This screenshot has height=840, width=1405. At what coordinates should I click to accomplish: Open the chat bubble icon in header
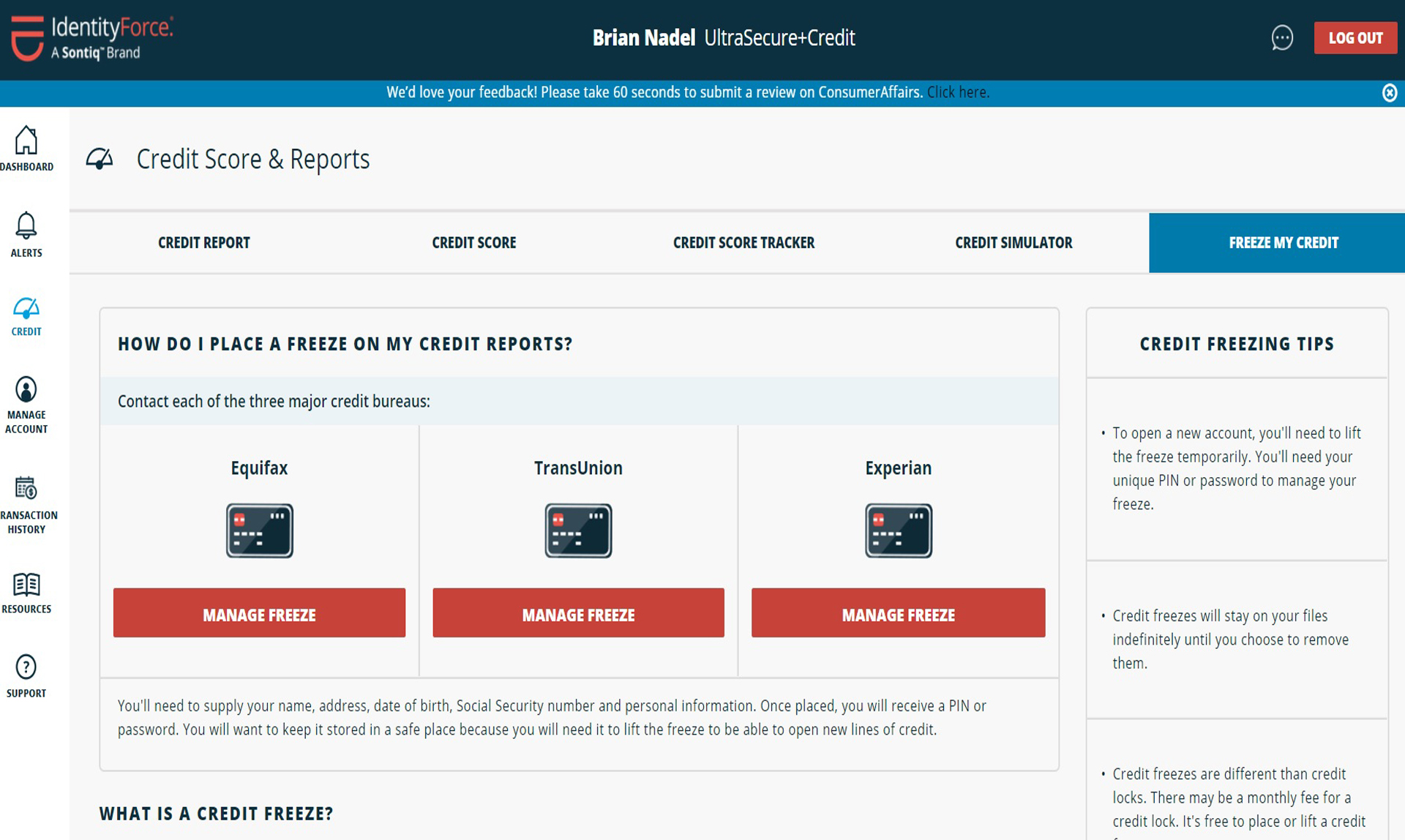tap(1282, 38)
